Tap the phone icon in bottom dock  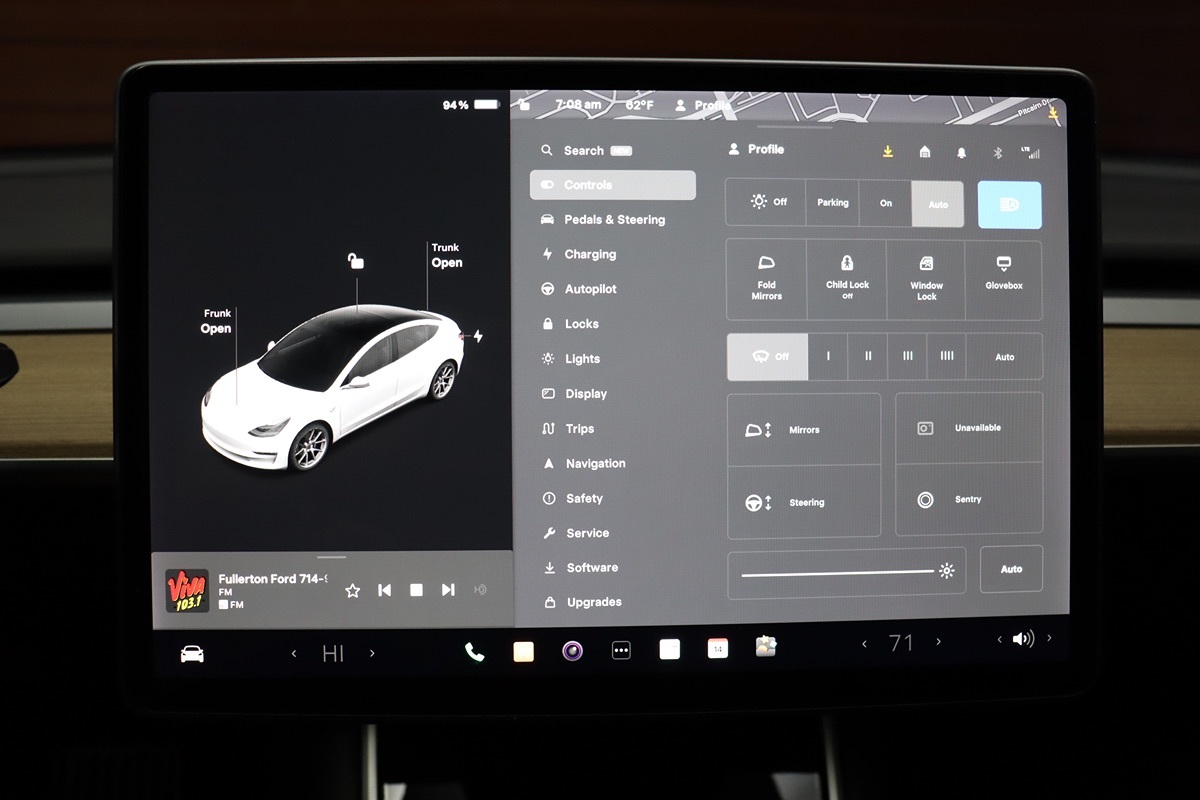pos(474,652)
